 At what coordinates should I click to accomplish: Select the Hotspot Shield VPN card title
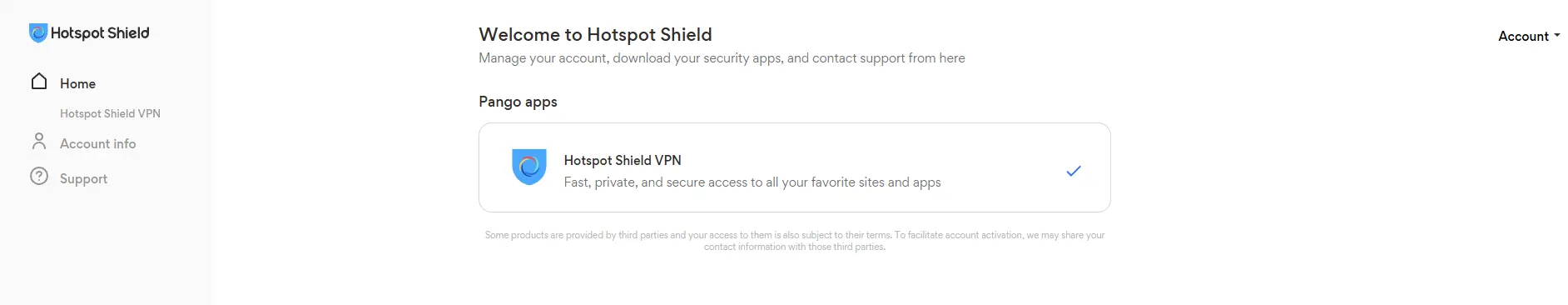tap(623, 160)
